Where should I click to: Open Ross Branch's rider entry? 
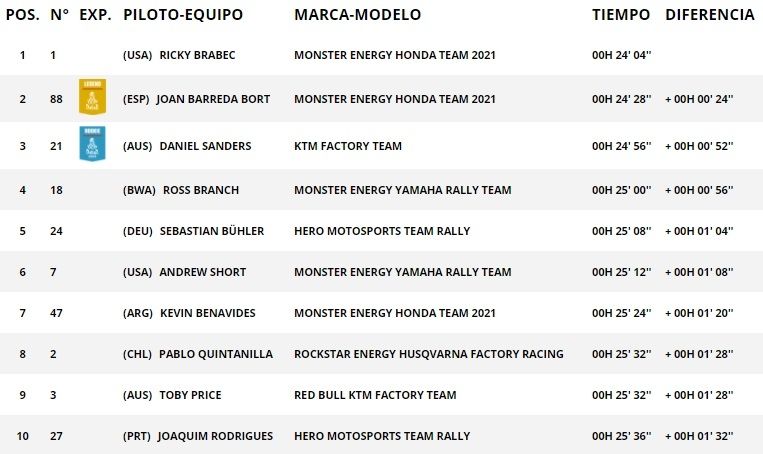pos(199,190)
